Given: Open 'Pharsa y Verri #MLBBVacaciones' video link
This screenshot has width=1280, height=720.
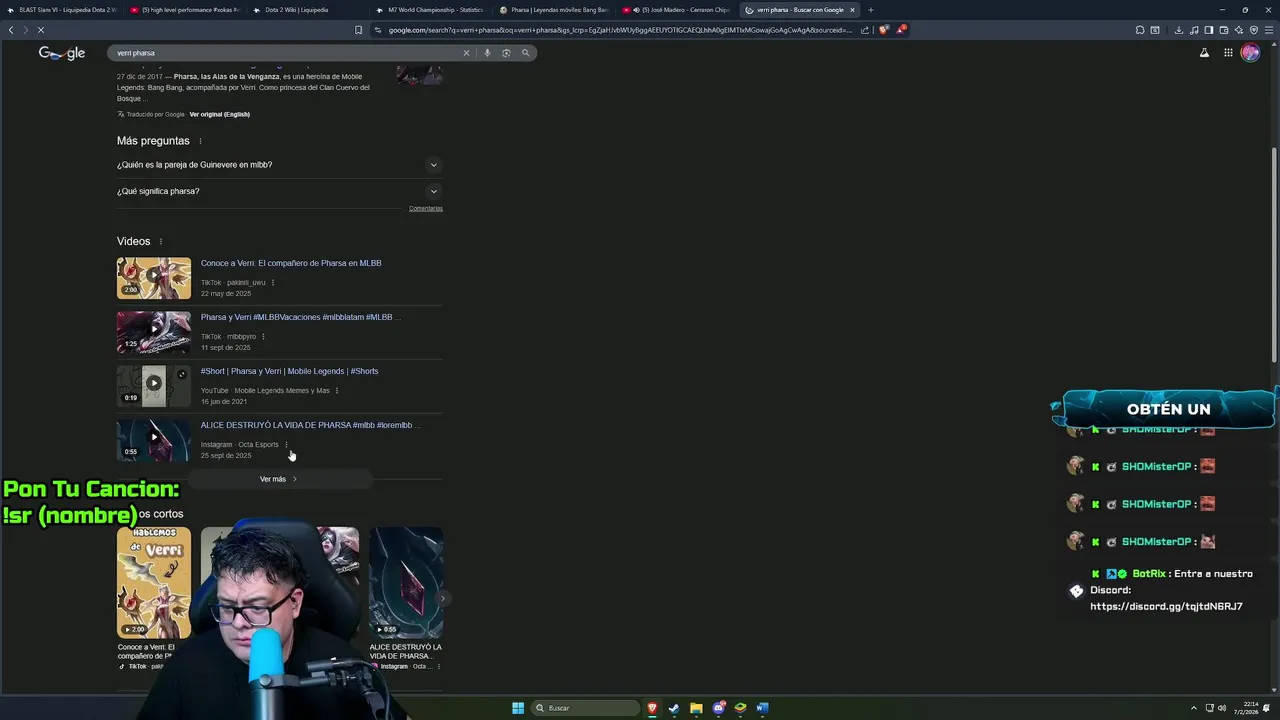Looking at the screenshot, I should click(300, 317).
